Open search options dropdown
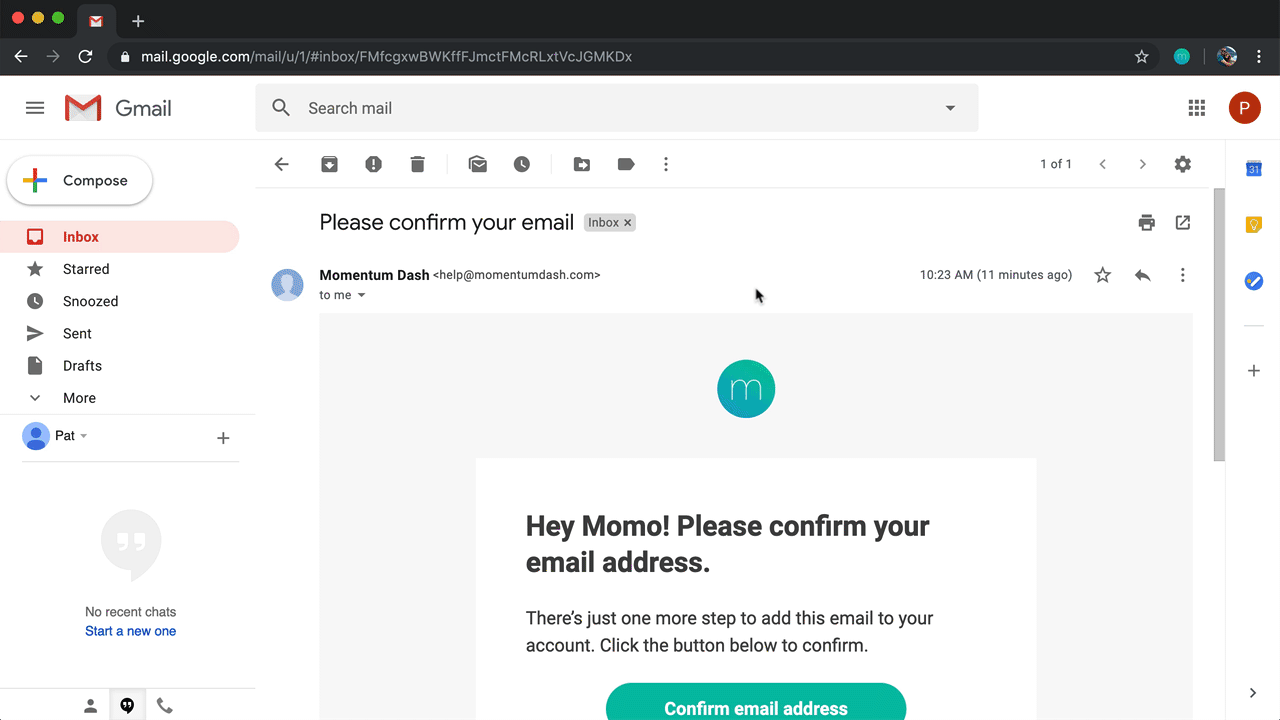The width and height of the screenshot is (1280, 720). pos(948,107)
